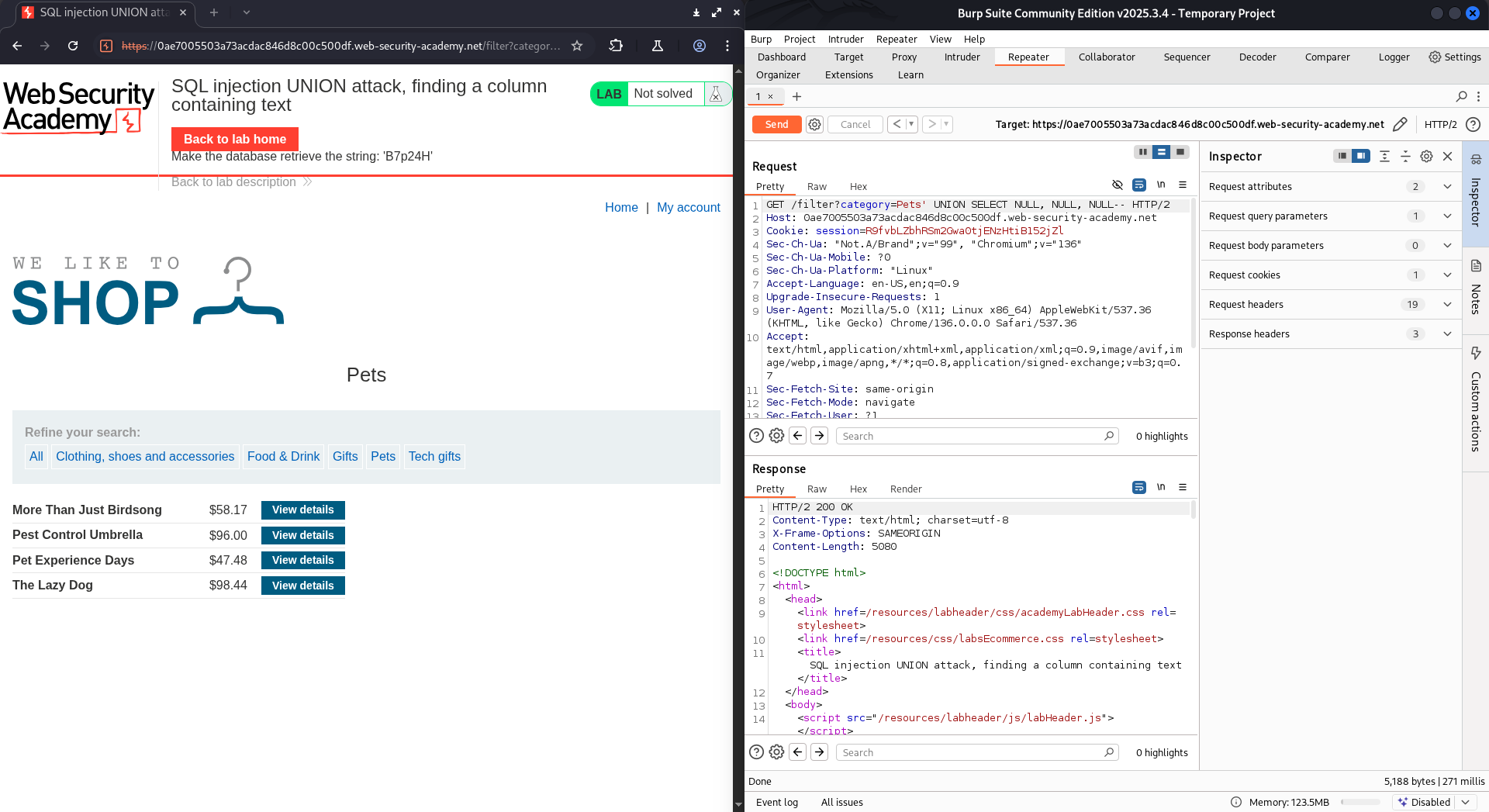Click the browser reload icon
This screenshot has width=1489, height=812.
[x=73, y=46]
